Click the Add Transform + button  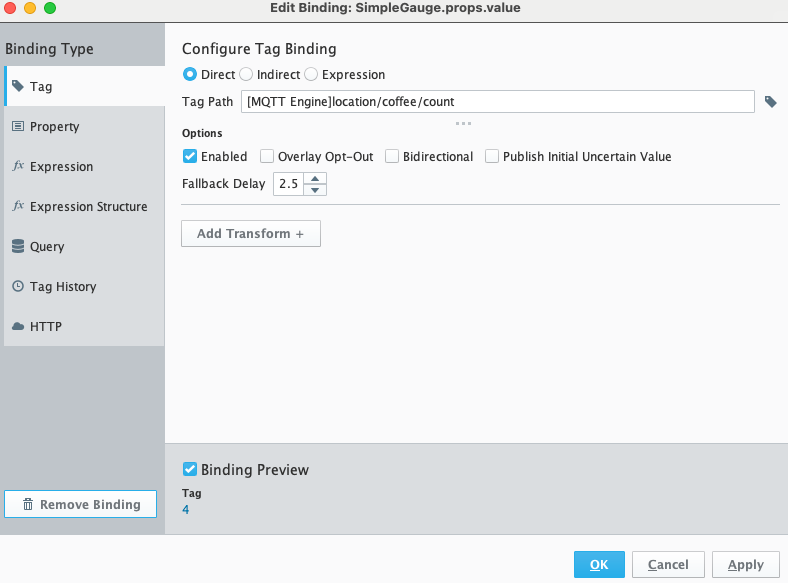point(251,234)
